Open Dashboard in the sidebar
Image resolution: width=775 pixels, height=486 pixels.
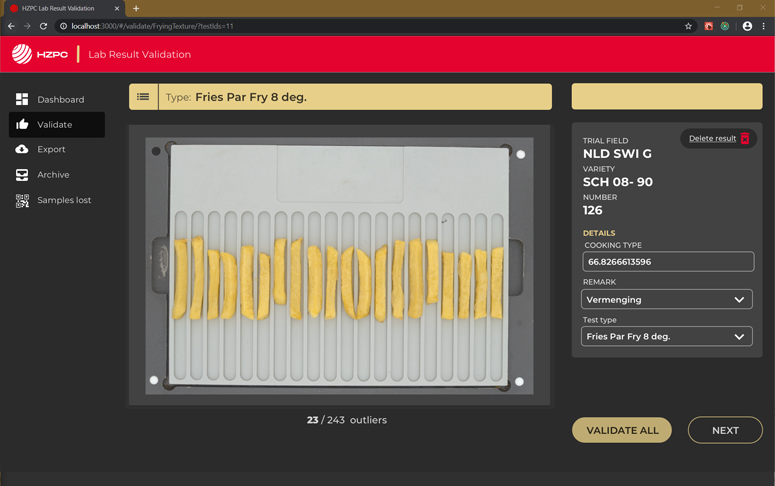57,99
